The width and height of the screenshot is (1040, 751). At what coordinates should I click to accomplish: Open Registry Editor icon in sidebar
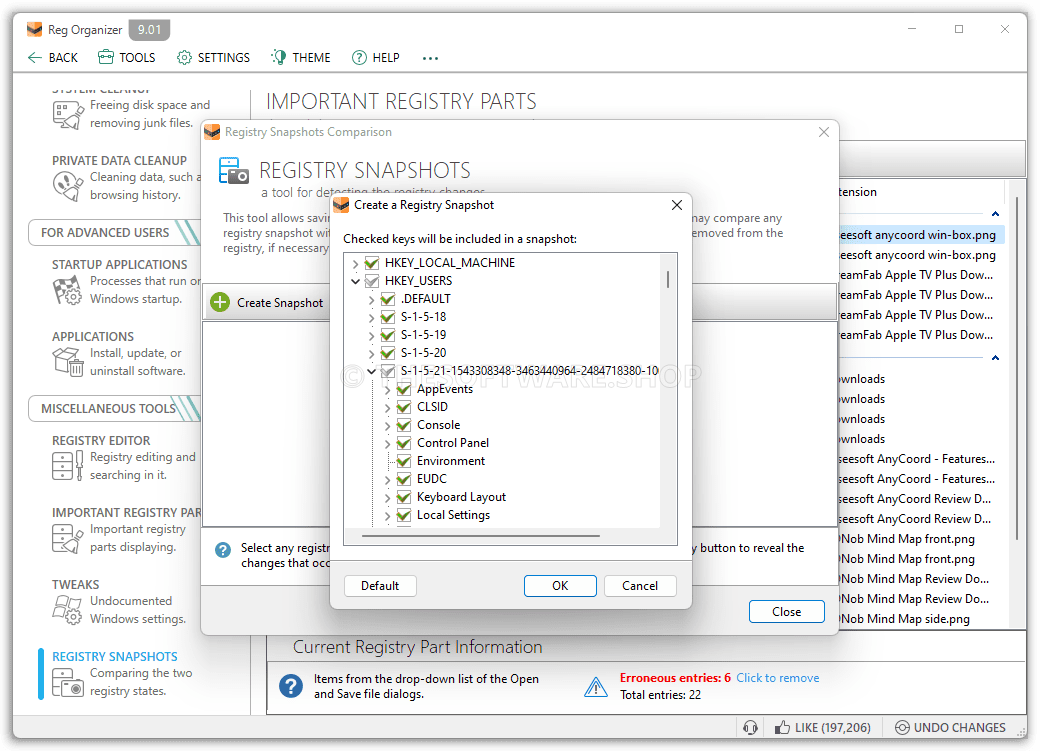point(68,466)
